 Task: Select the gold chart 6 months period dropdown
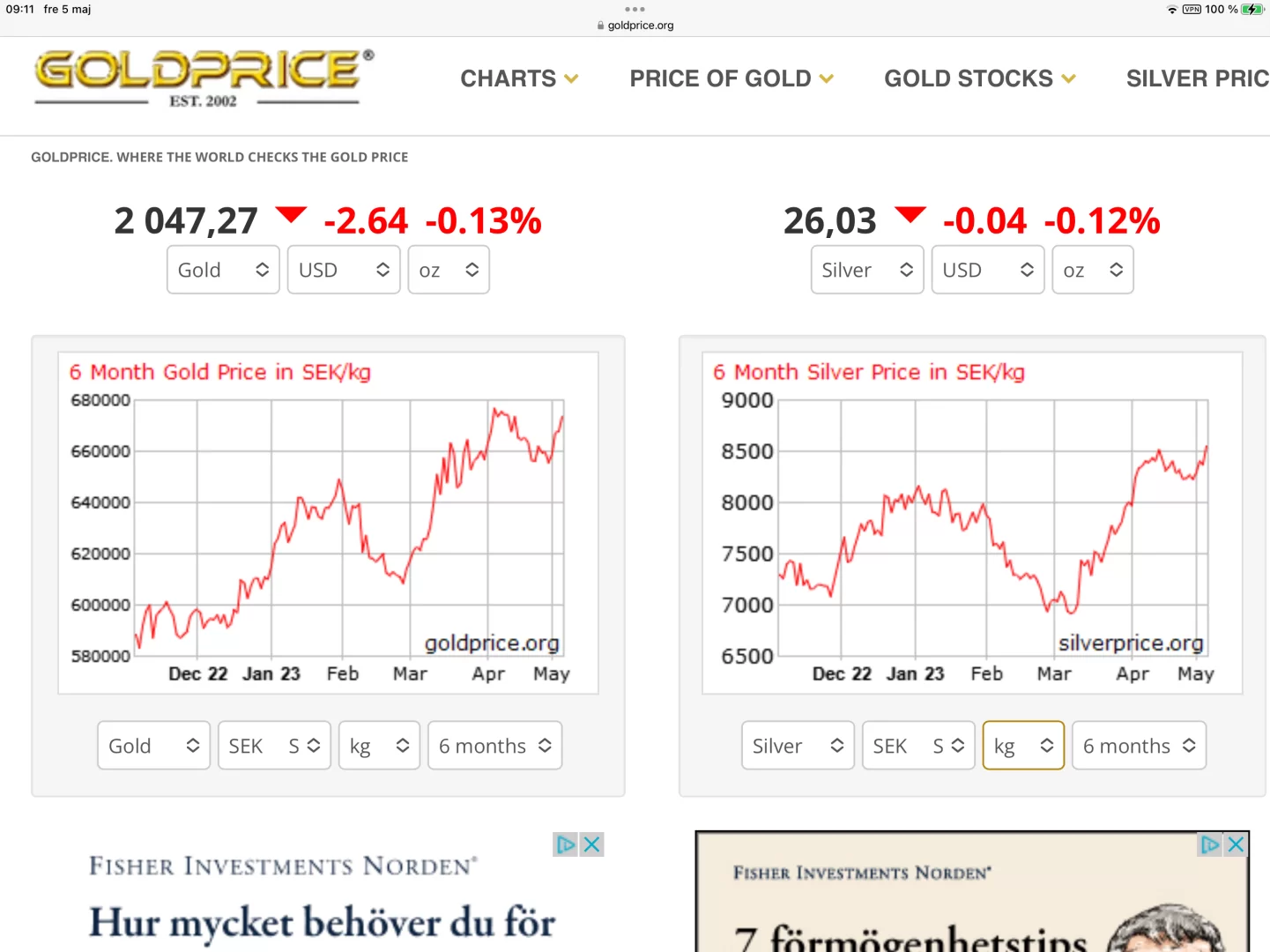click(494, 746)
